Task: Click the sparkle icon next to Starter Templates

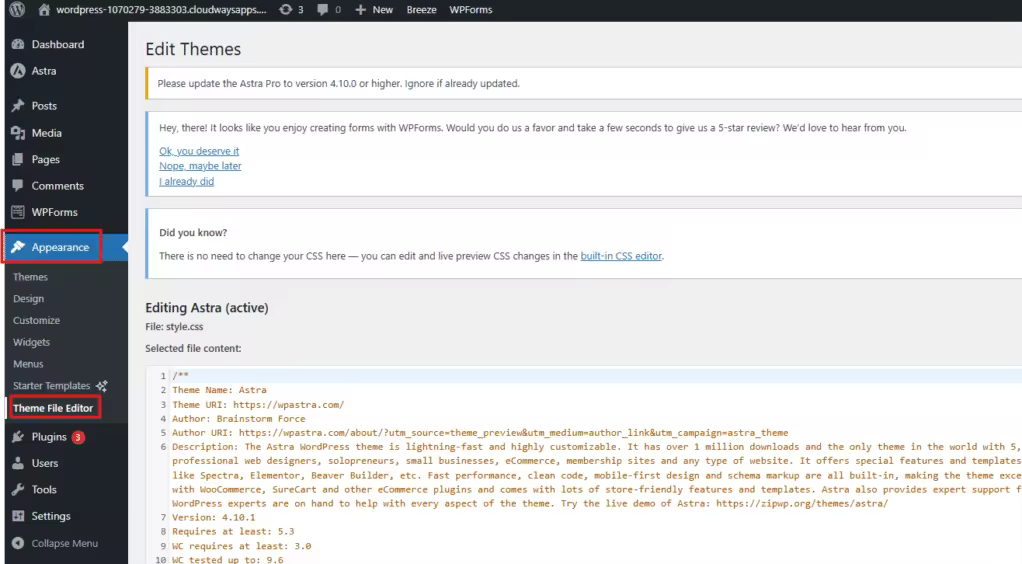Action: click(x=102, y=386)
